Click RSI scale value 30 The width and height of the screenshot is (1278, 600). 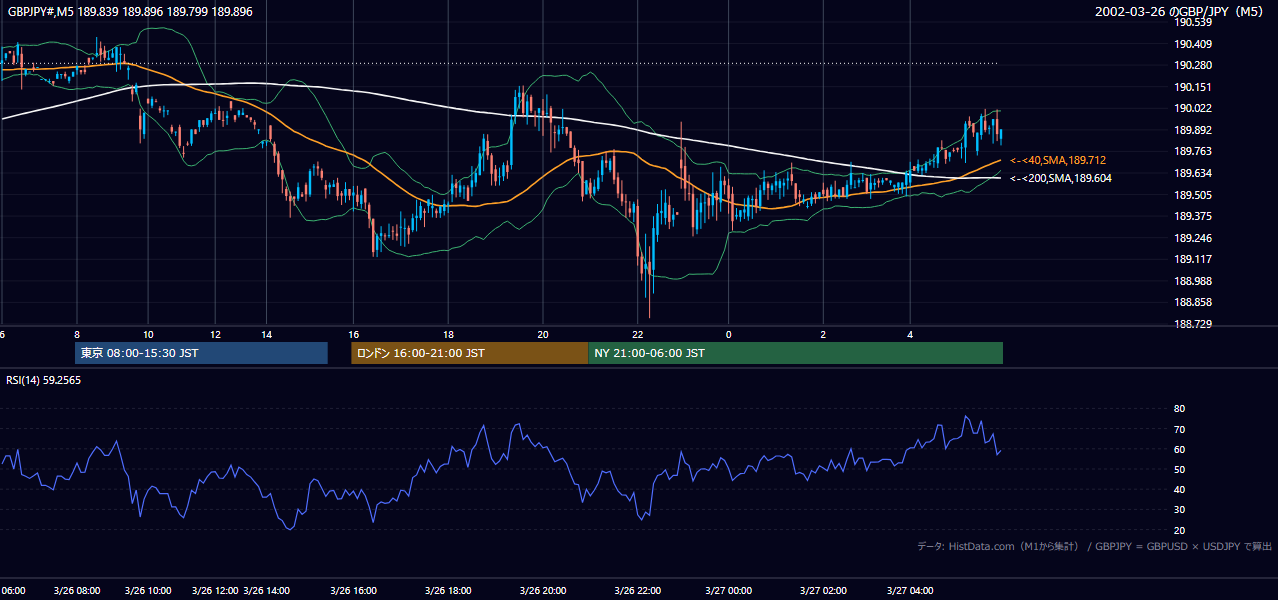coord(1179,510)
